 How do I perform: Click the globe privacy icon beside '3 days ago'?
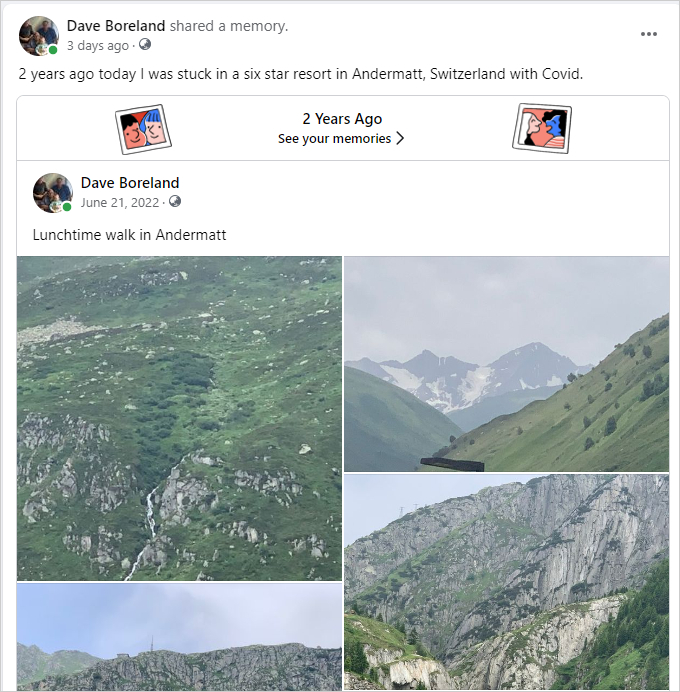145,45
